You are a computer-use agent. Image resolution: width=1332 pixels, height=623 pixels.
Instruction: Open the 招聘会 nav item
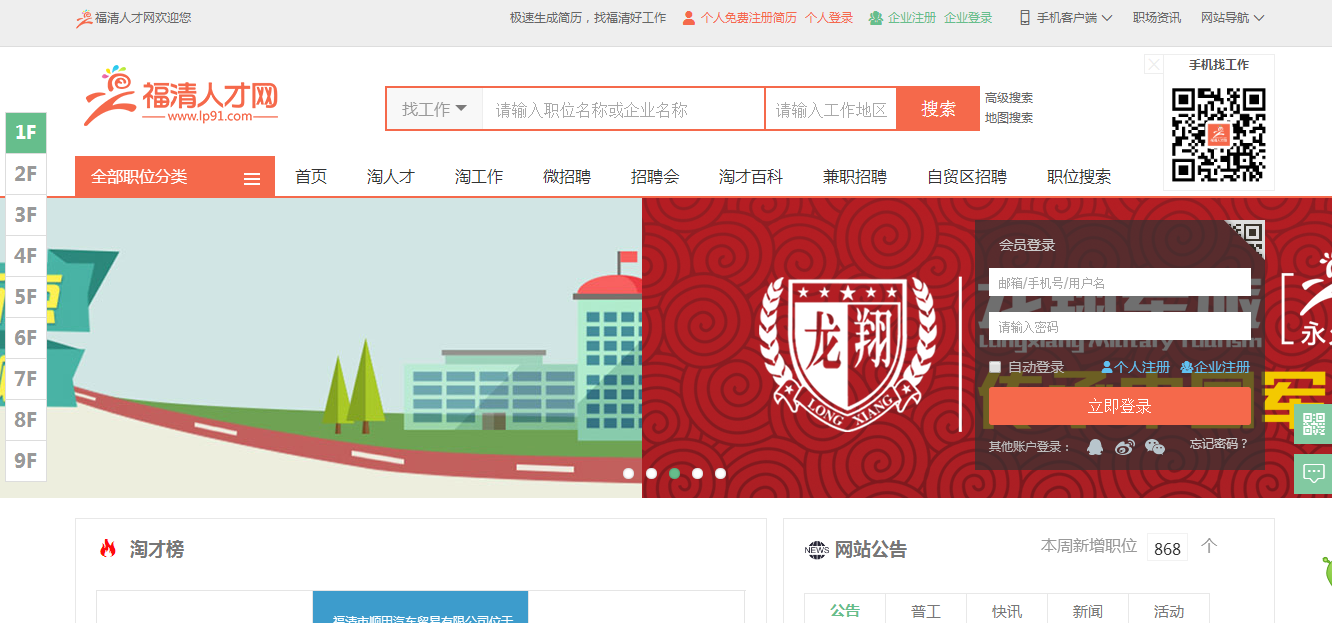click(x=655, y=176)
